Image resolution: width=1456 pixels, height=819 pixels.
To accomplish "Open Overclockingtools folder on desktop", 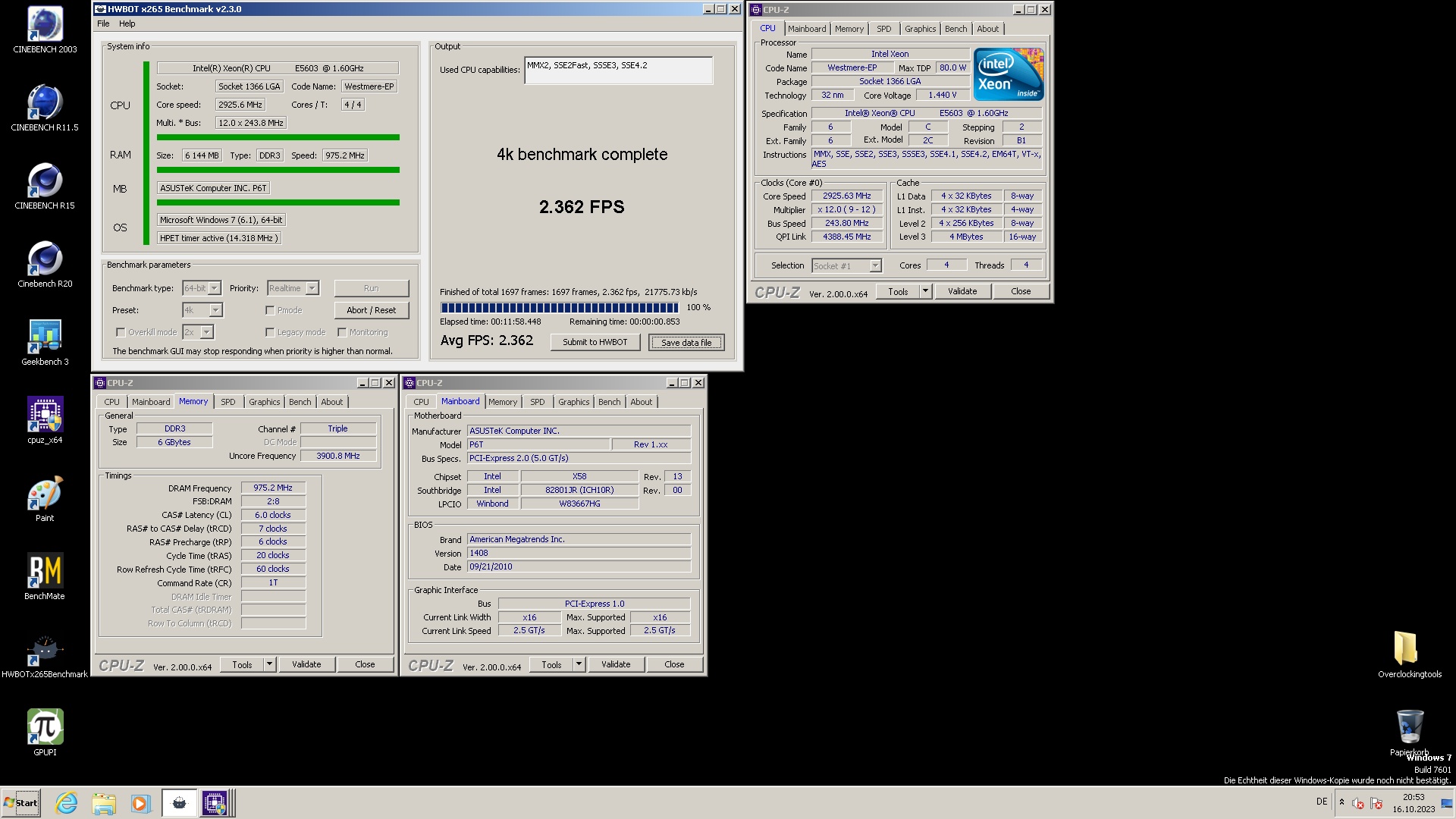I will pos(1410,655).
